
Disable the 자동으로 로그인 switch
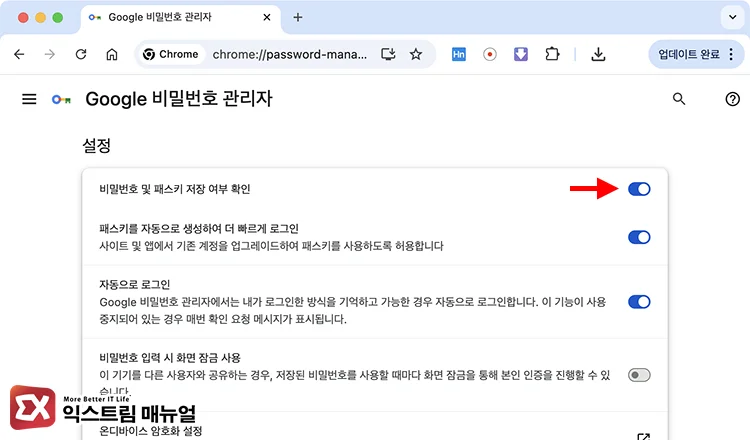pyautogui.click(x=639, y=302)
